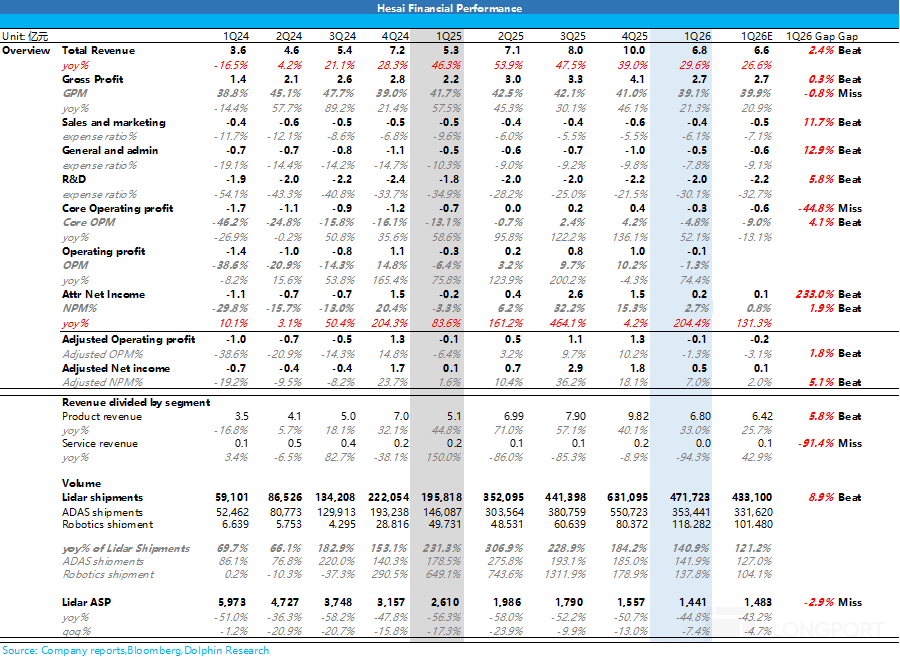Click the '-44.8%' Core Operating profit gap
Screen dimensions: 900x657
pyautogui.click(x=816, y=208)
